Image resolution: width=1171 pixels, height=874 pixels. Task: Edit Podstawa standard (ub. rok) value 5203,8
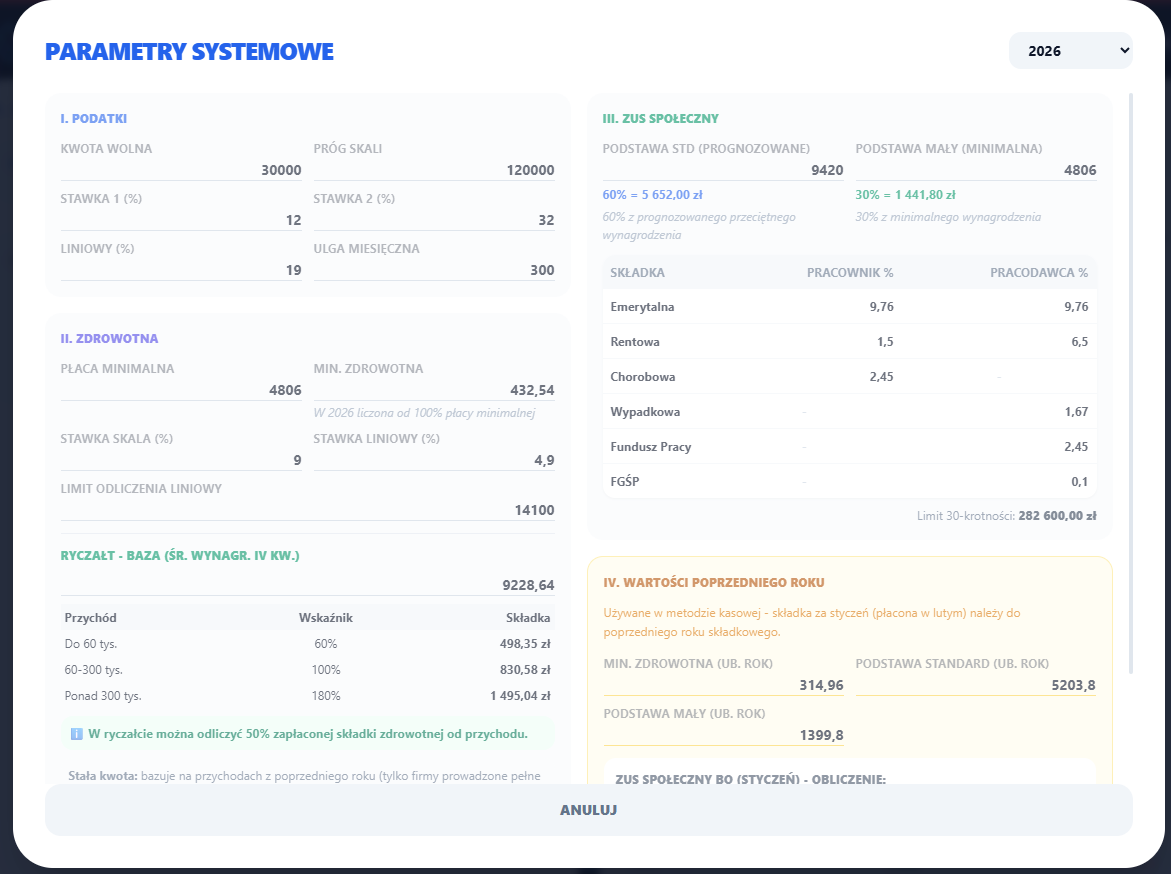(975, 685)
